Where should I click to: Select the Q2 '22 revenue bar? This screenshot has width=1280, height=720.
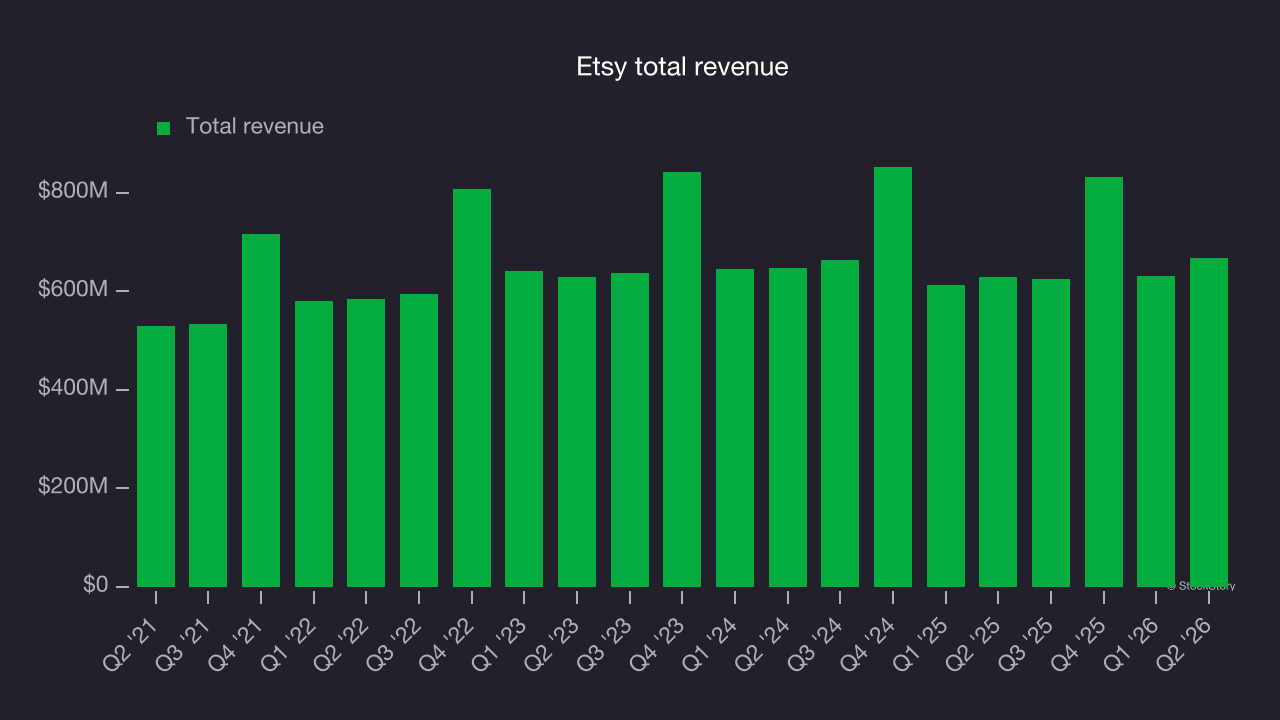click(366, 443)
